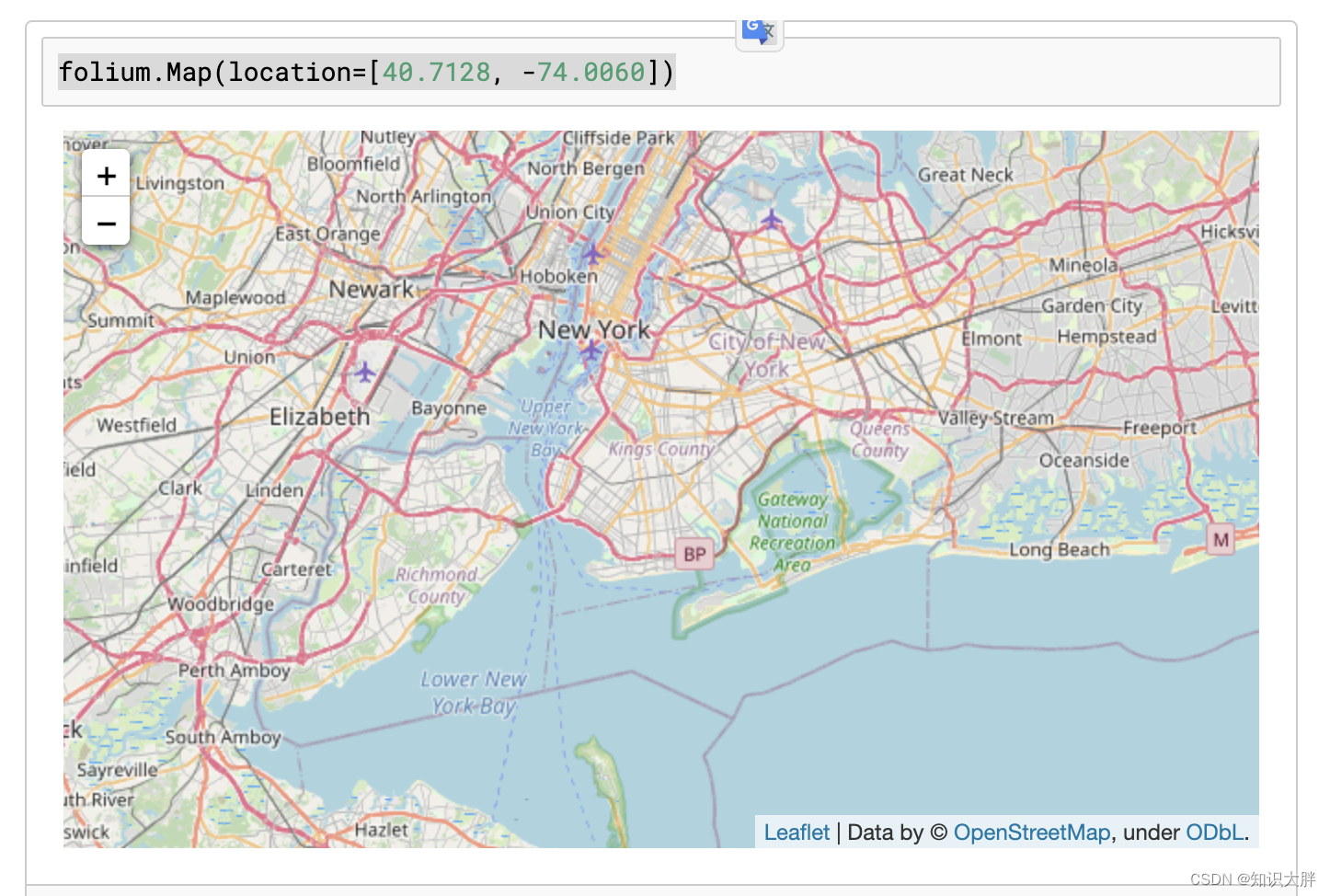The height and width of the screenshot is (896, 1330).
Task: Click the Elizabeth city label
Action: [x=320, y=417]
